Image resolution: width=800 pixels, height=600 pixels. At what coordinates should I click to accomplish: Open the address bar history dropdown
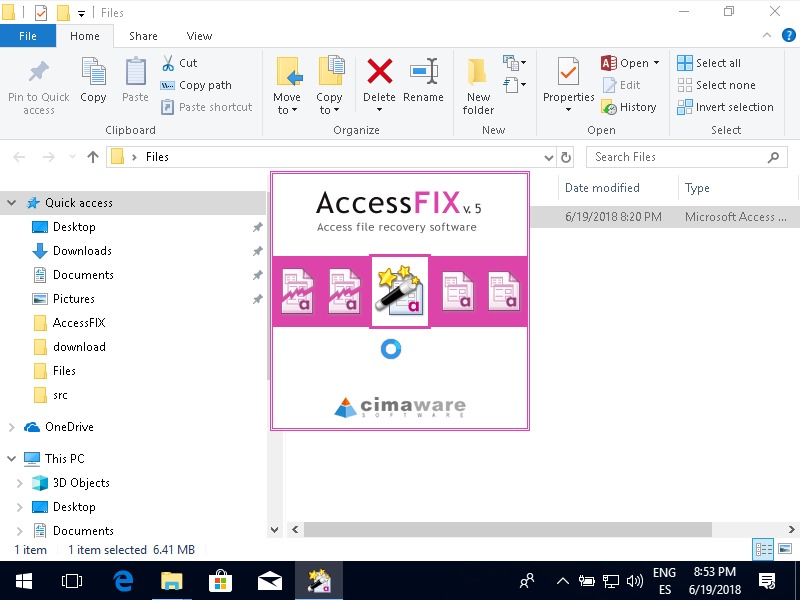tap(548, 157)
